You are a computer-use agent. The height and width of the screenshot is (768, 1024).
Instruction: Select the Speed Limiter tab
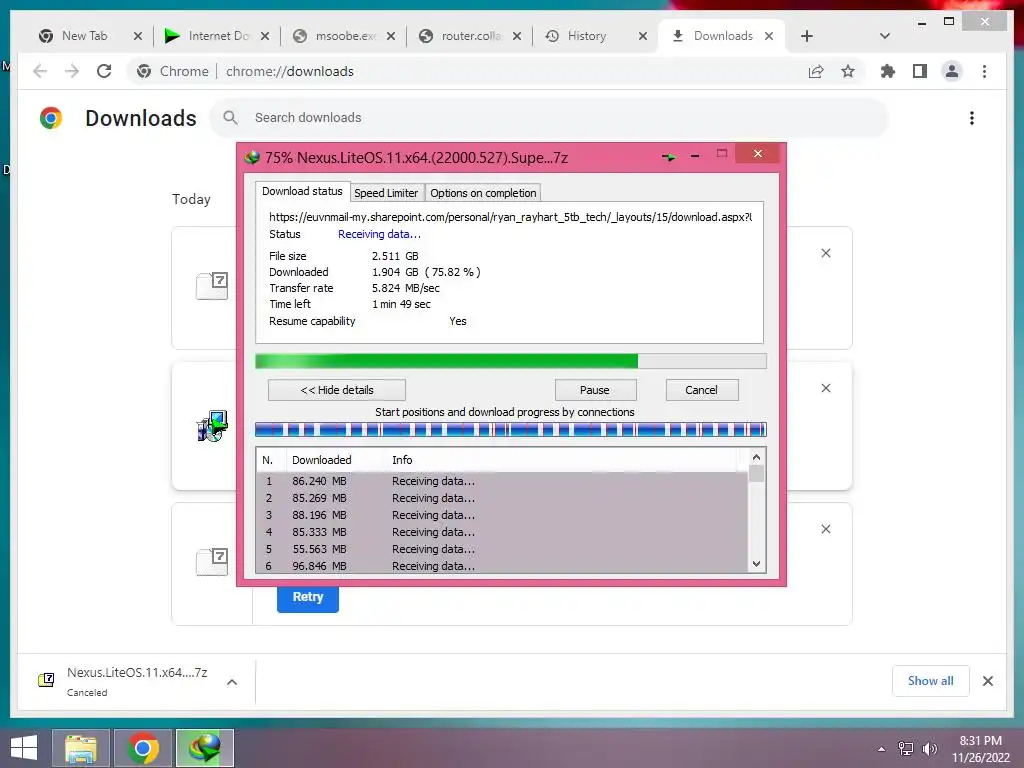386,193
